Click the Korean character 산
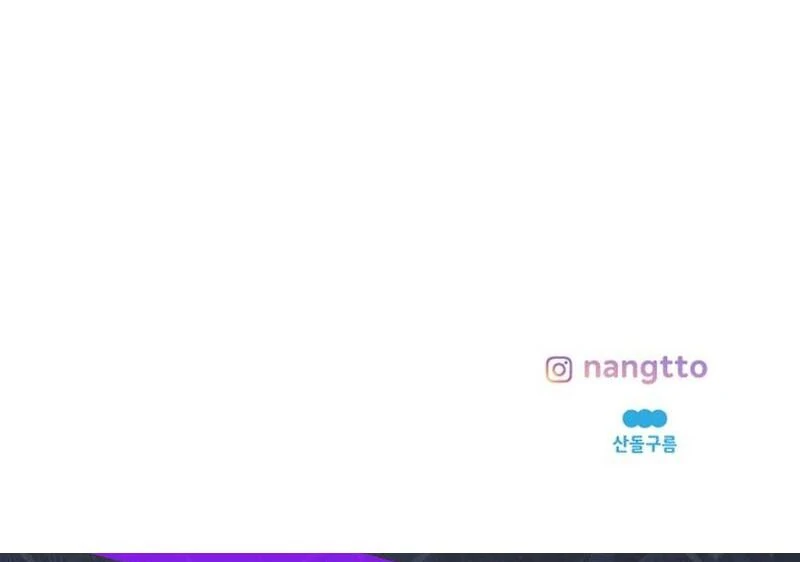 [x=620, y=444]
